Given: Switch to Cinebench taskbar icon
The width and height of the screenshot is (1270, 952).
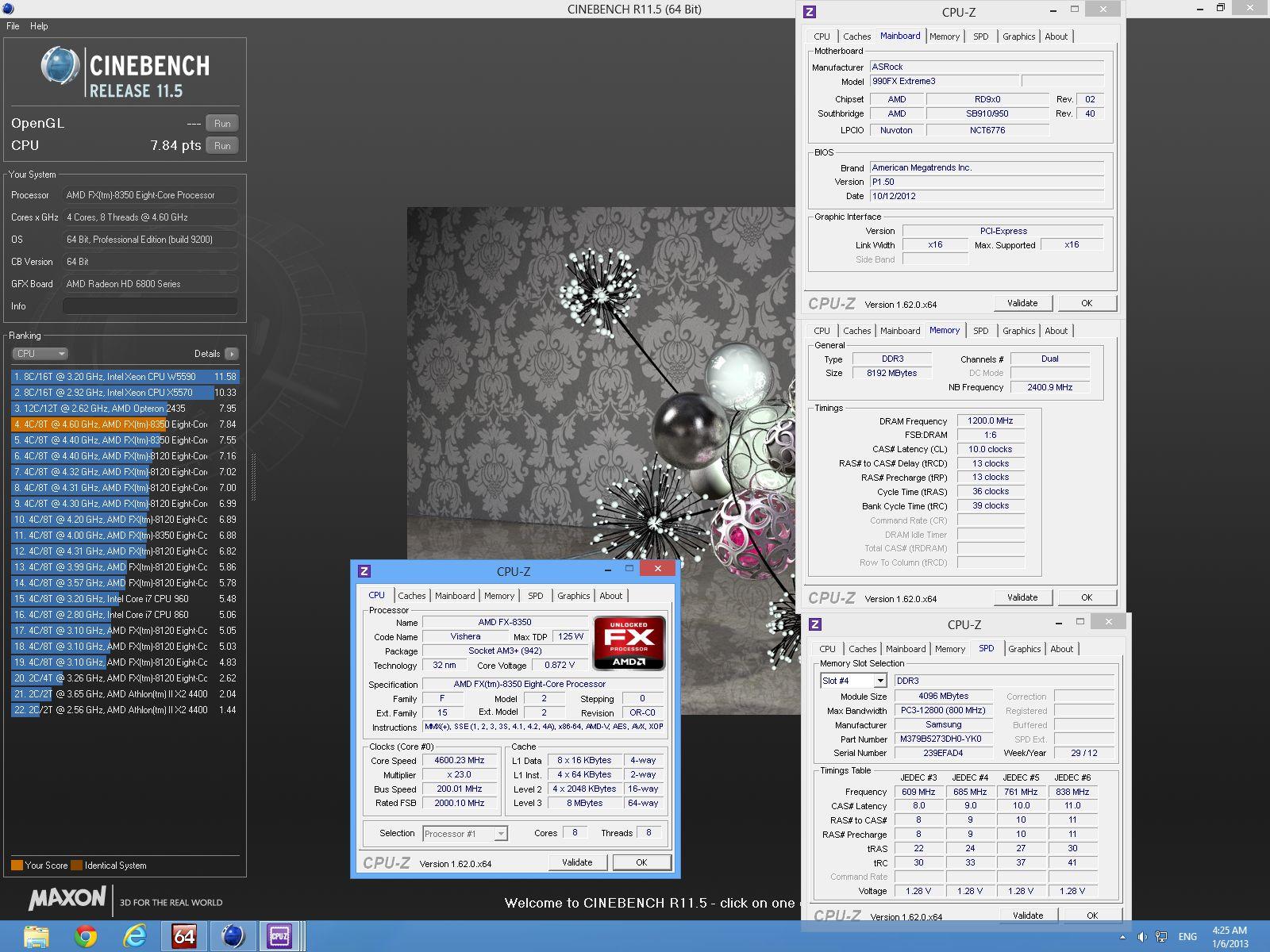Looking at the screenshot, I should [233, 937].
